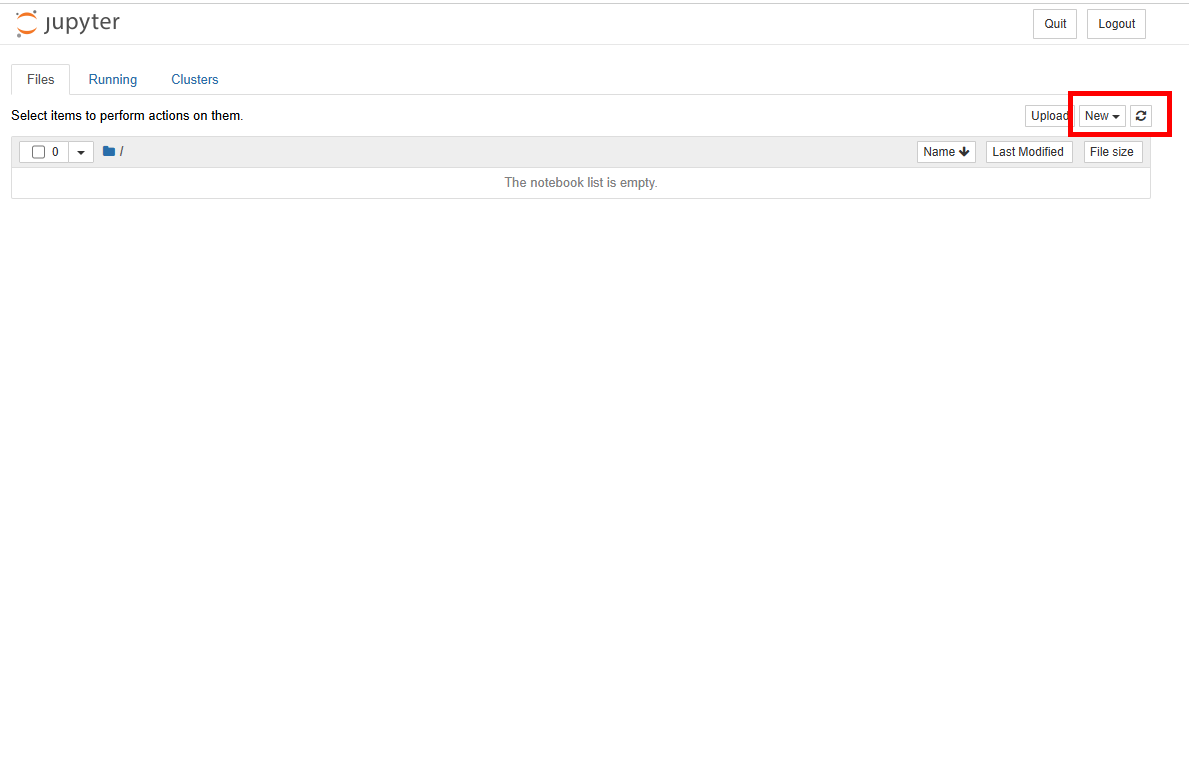This screenshot has height=767, width=1189.
Task: Click the selected items count 0
Action: pyautogui.click(x=55, y=152)
